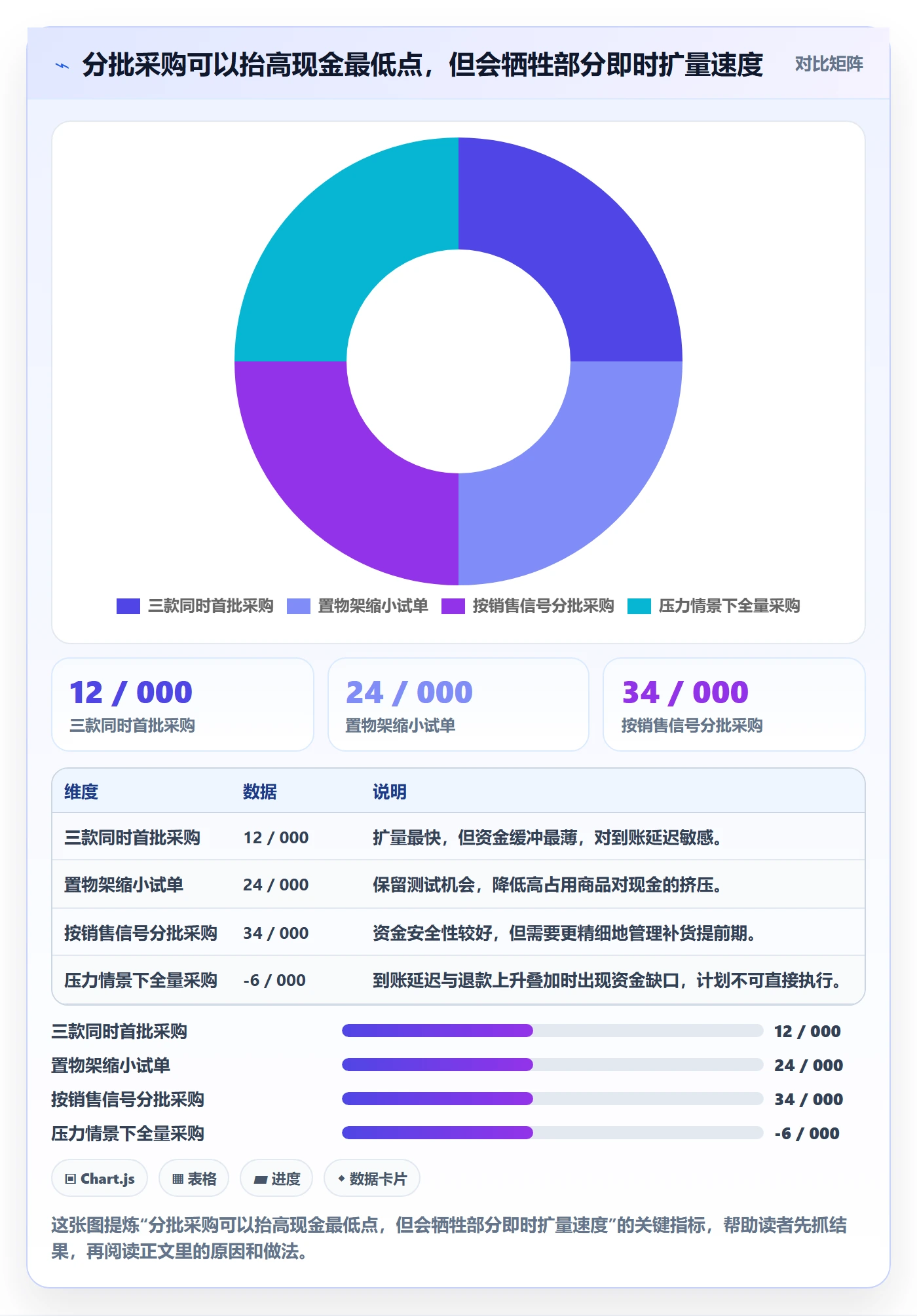This screenshot has width=917, height=1316.
Task: Click progress value 34 / 000 at bar end
Action: pos(808,1099)
